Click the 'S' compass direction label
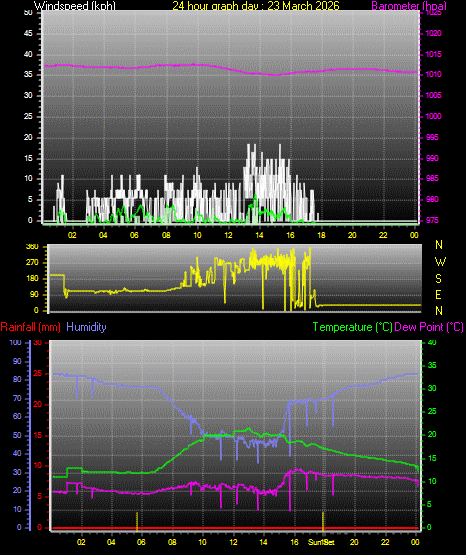 tap(438, 279)
